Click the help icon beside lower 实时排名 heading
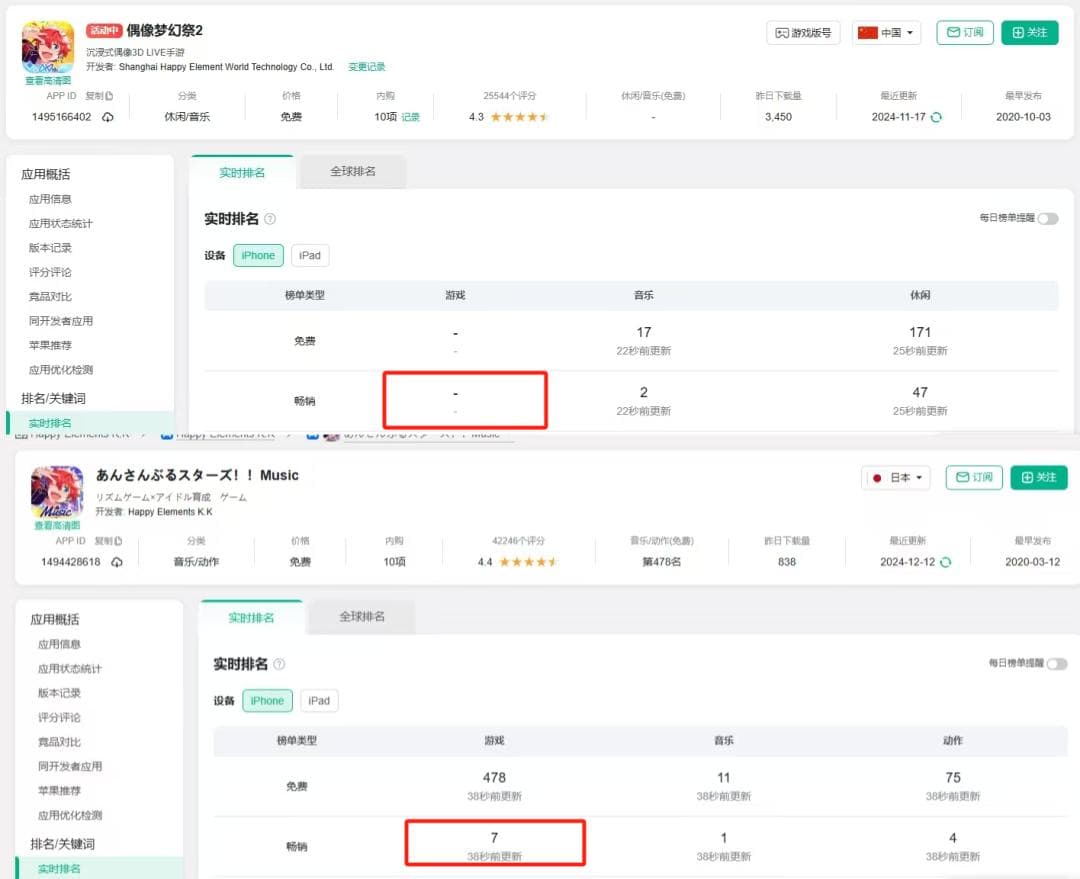This screenshot has height=879, width=1080. [x=279, y=664]
